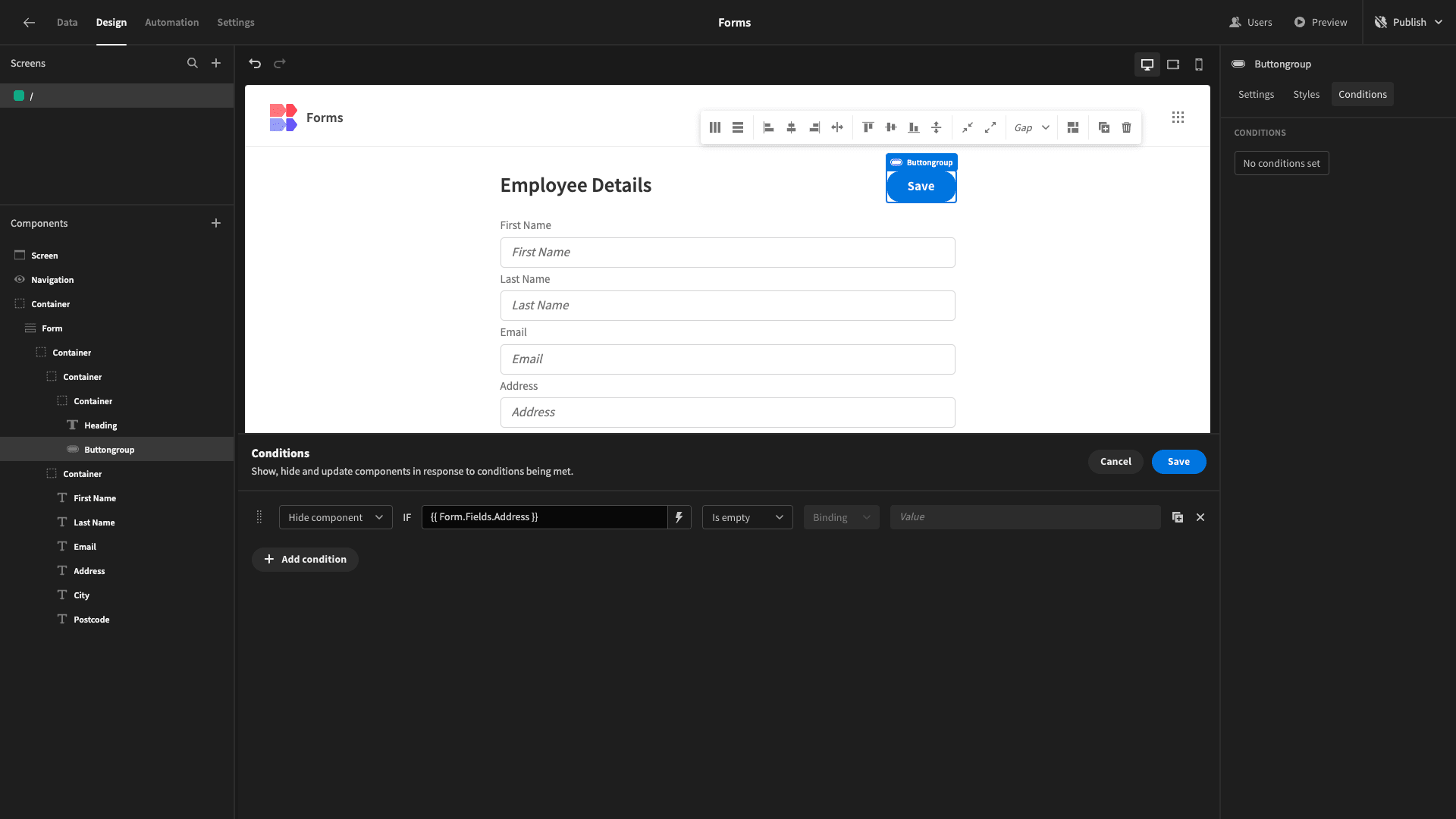This screenshot has height=819, width=1456.
Task: Open app Preview
Action: coord(1320,23)
